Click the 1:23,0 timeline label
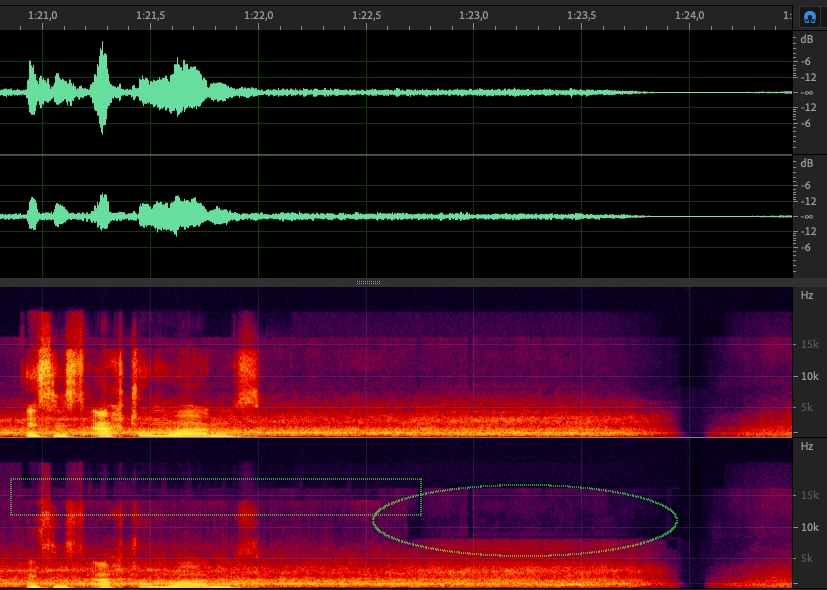Image resolution: width=827 pixels, height=590 pixels. 474,15
